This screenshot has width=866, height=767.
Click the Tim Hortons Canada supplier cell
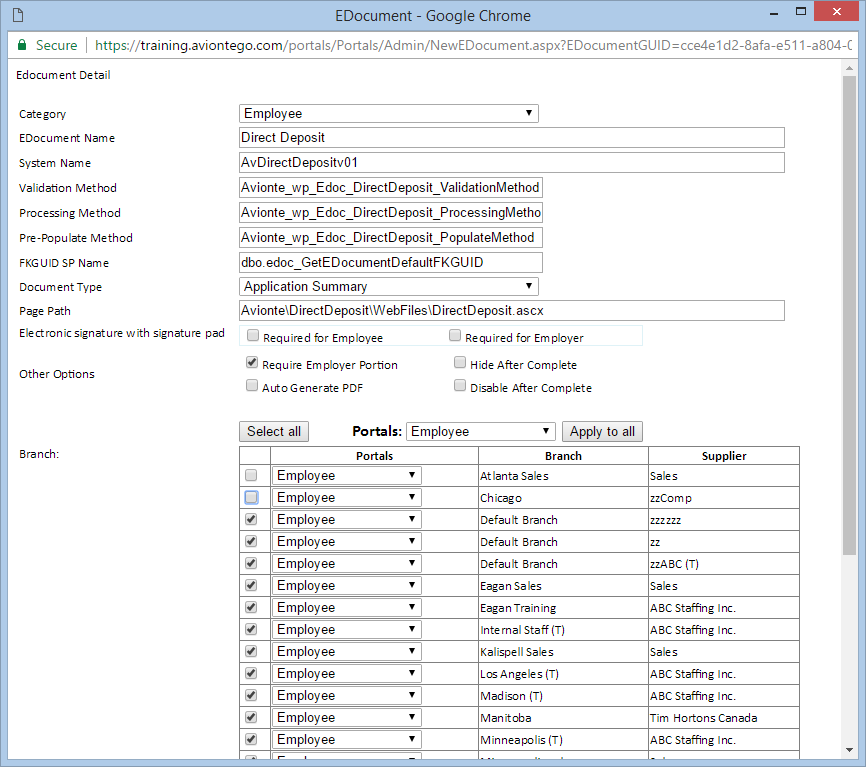tap(724, 718)
